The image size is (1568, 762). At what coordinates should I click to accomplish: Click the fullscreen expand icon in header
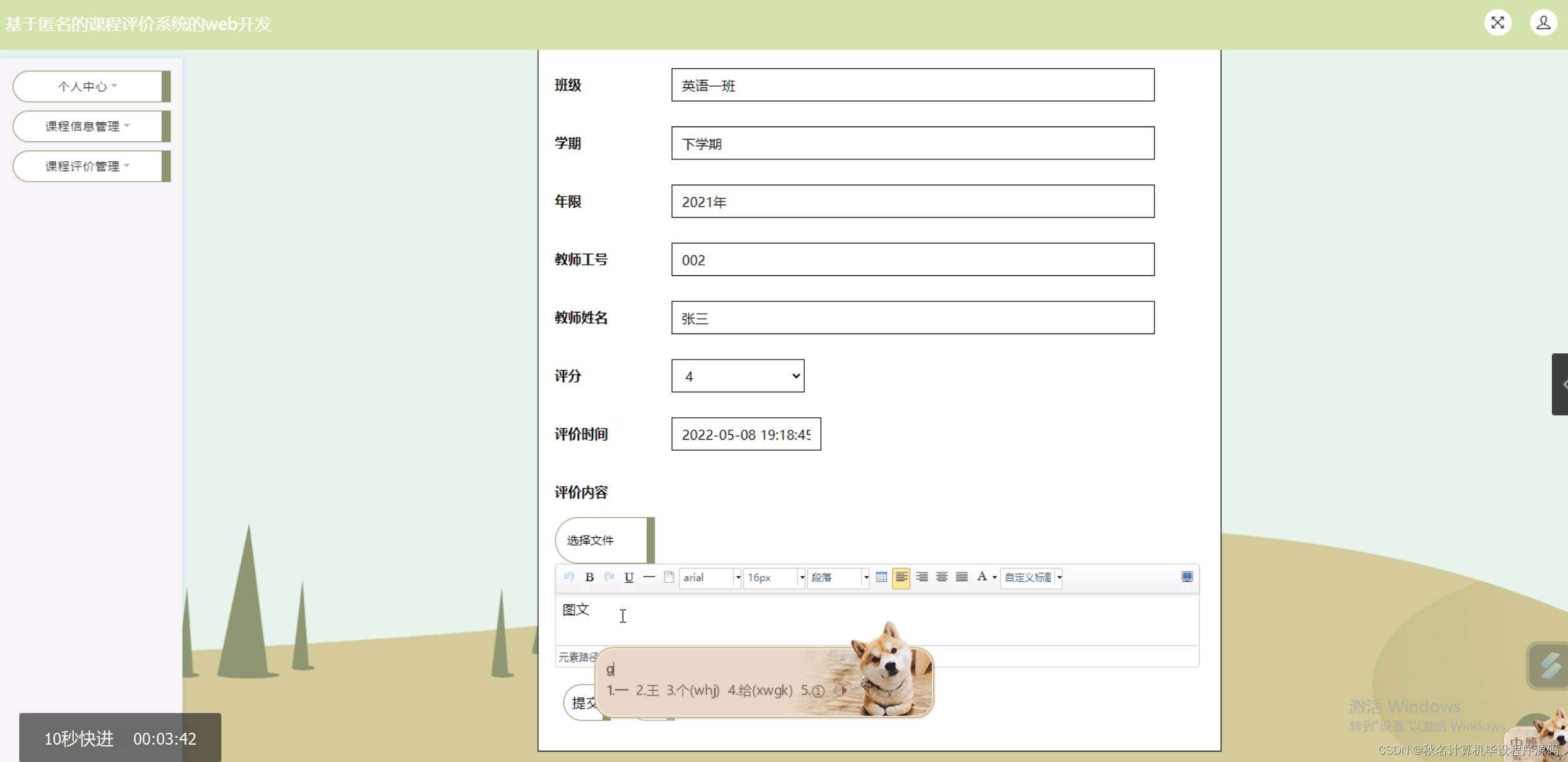click(x=1497, y=23)
